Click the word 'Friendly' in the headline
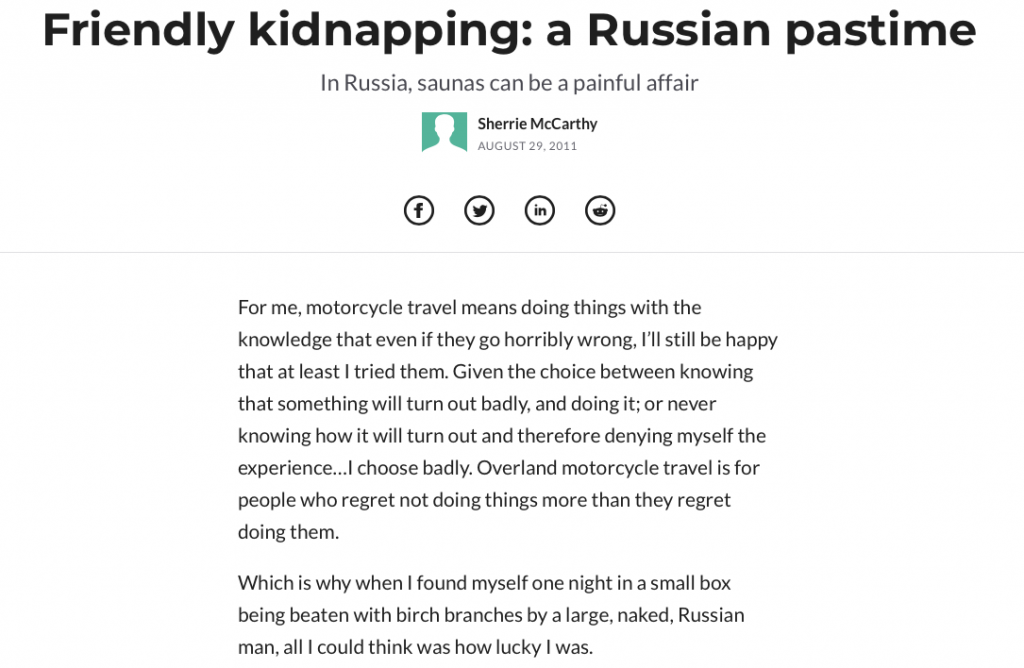 (x=138, y=30)
